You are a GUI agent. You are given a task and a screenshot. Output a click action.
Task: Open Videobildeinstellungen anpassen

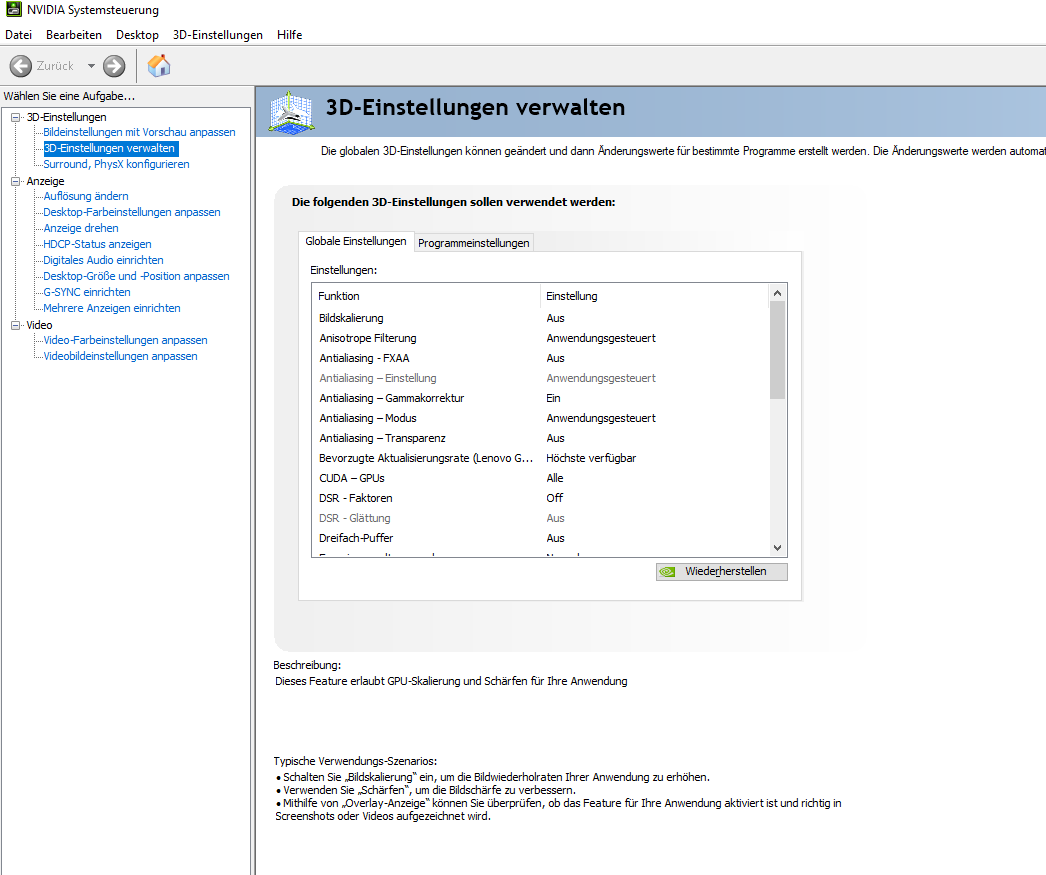[x=120, y=356]
